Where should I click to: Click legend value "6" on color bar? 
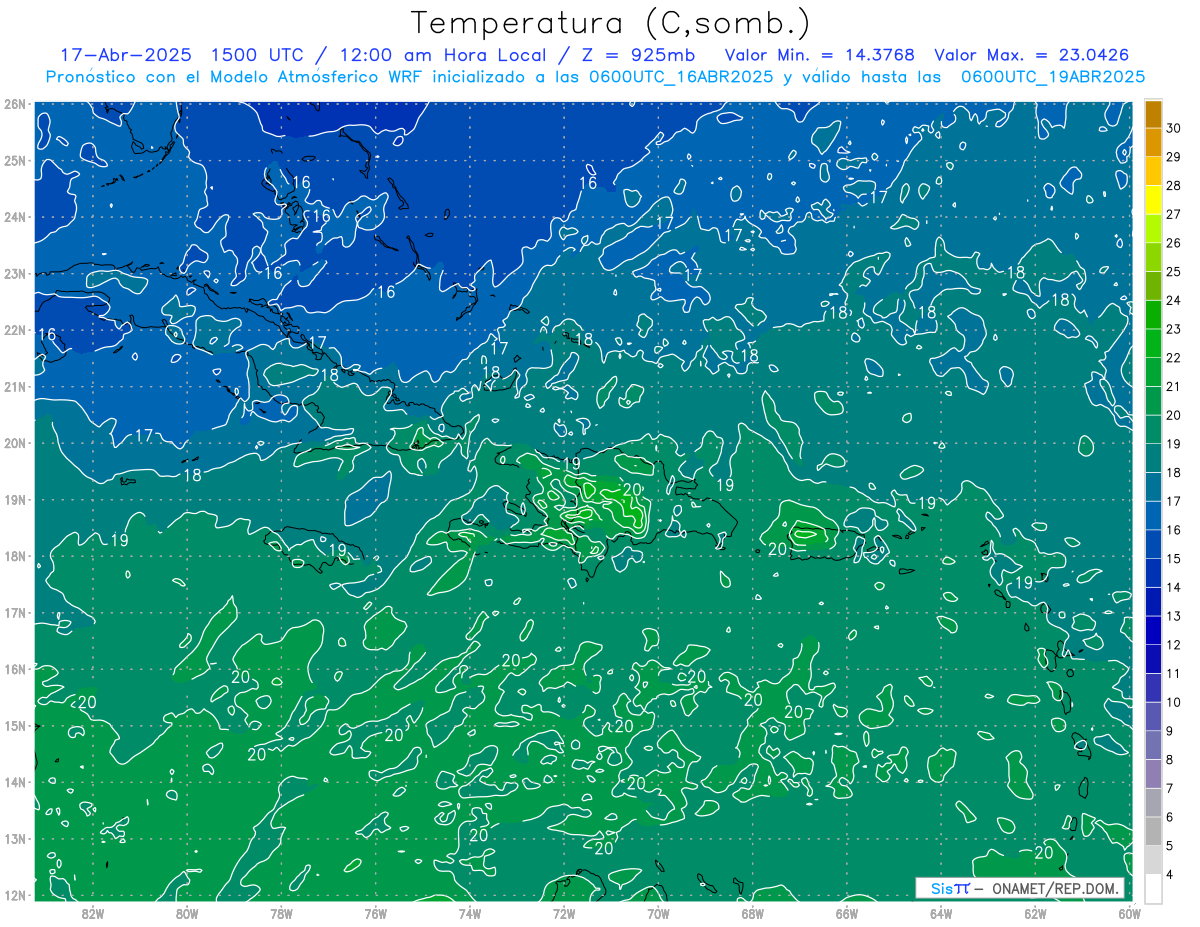coord(1171,817)
